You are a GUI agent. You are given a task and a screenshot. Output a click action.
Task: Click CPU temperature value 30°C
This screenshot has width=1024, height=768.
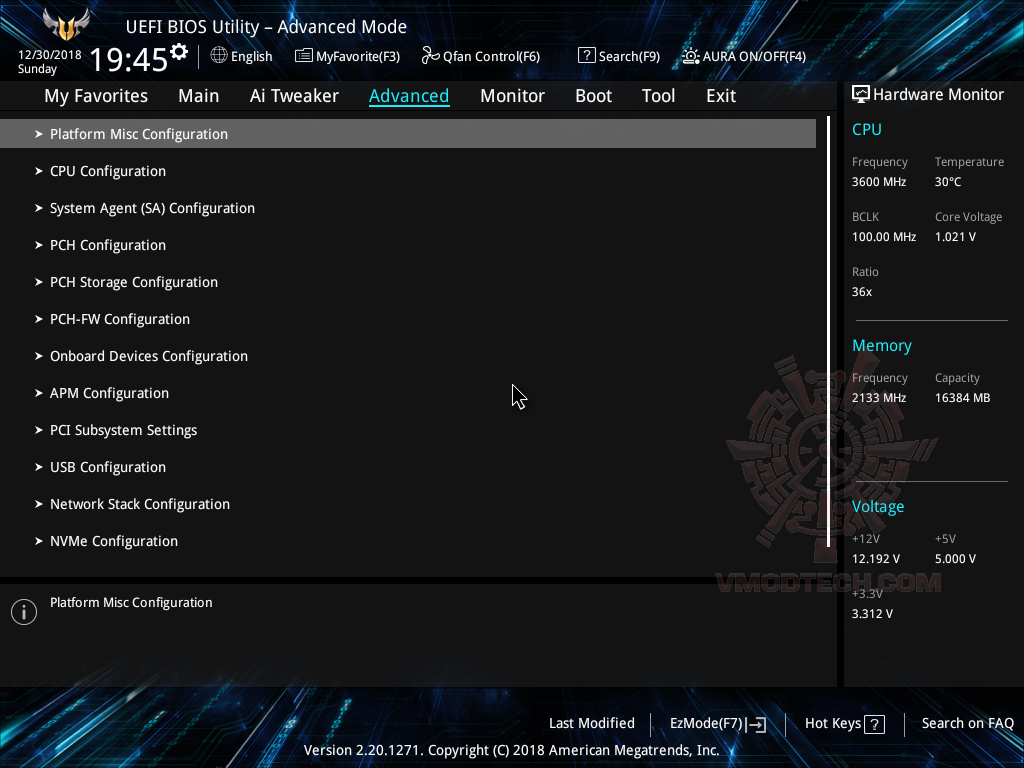pos(948,182)
